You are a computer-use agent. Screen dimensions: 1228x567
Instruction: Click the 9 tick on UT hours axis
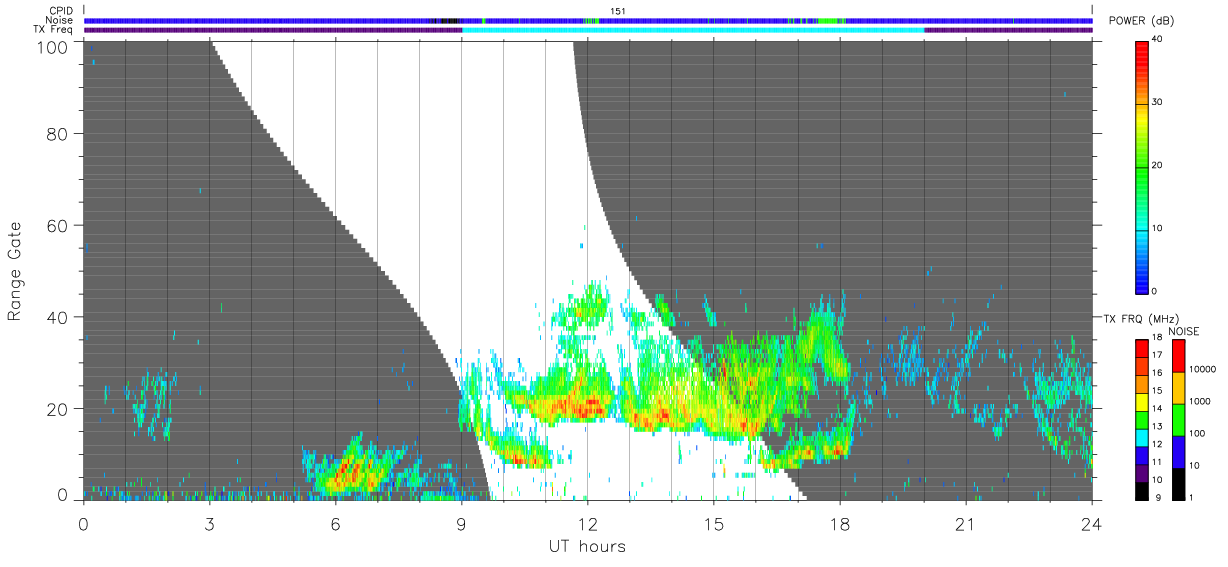click(x=461, y=524)
